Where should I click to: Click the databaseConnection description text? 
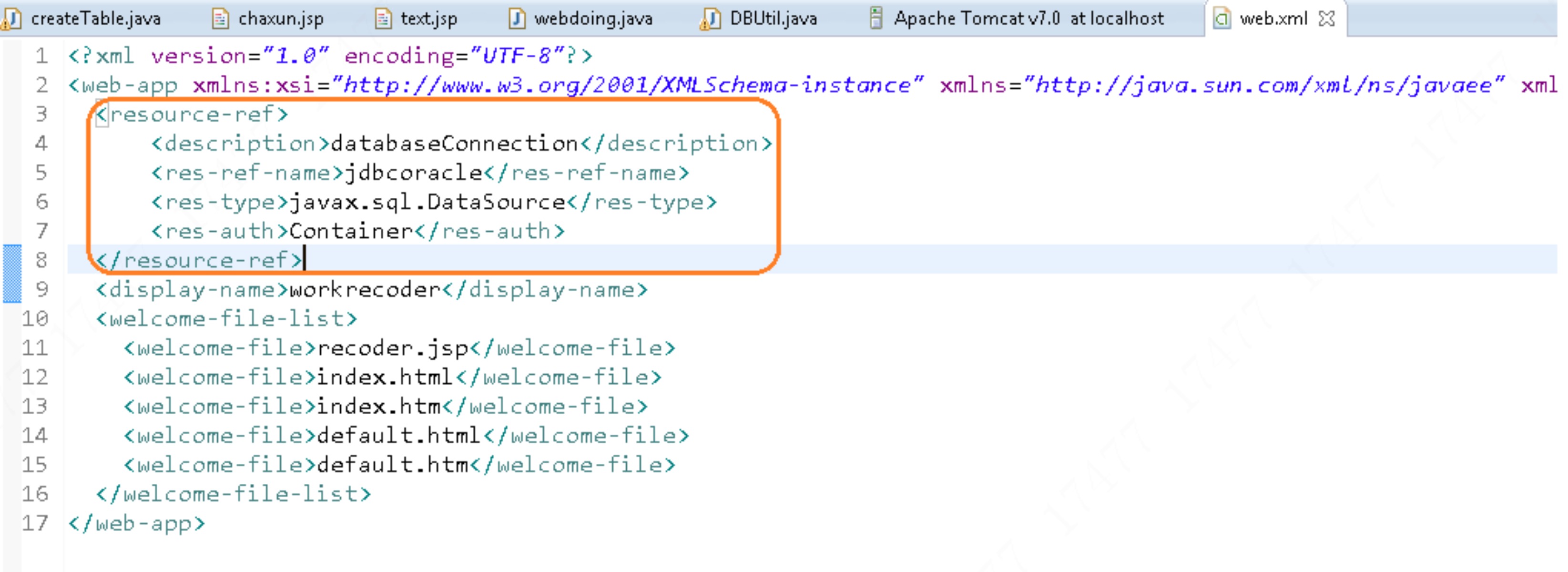coord(454,143)
